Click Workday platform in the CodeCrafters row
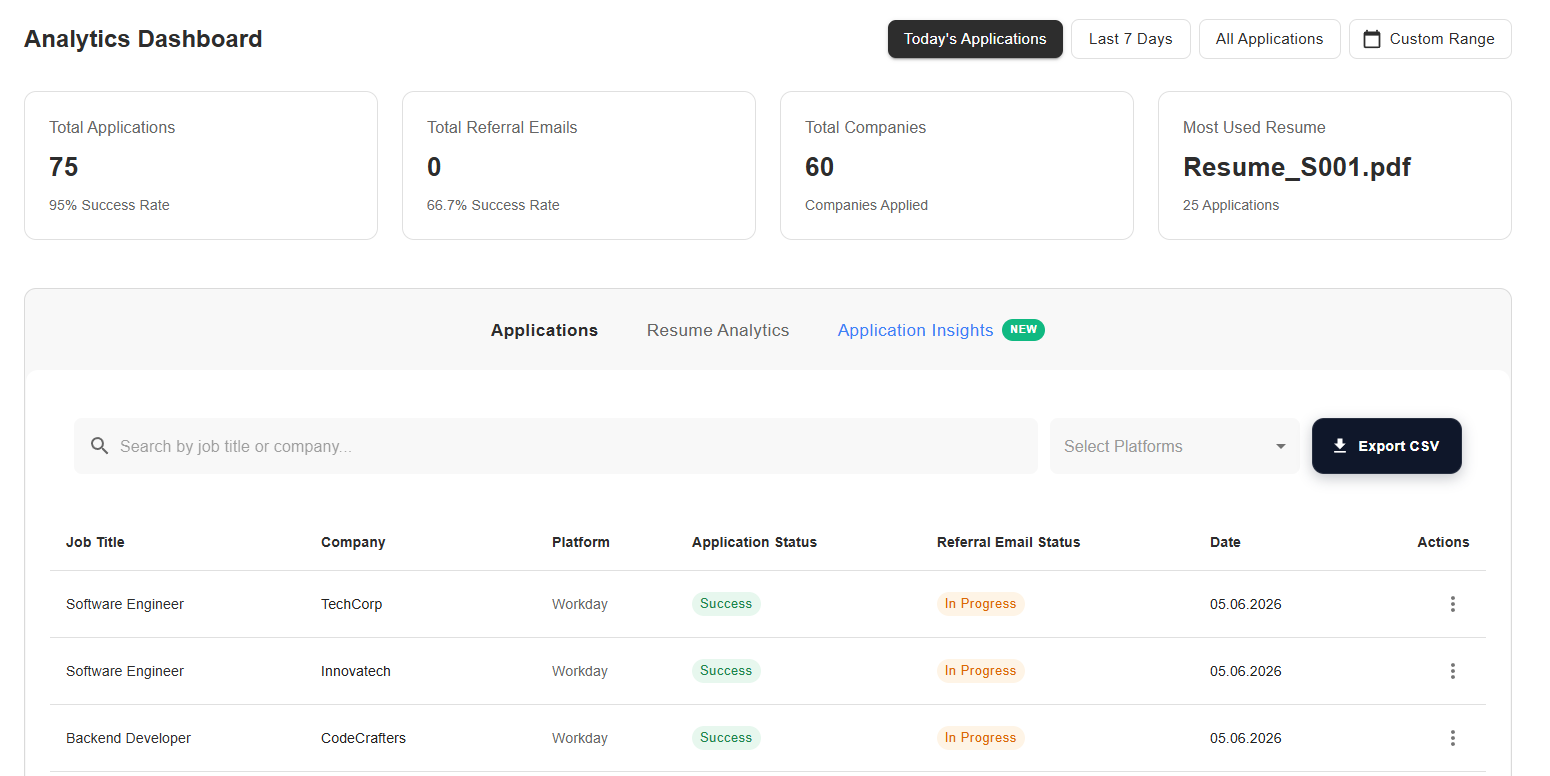The height and width of the screenshot is (776, 1550). coord(580,738)
